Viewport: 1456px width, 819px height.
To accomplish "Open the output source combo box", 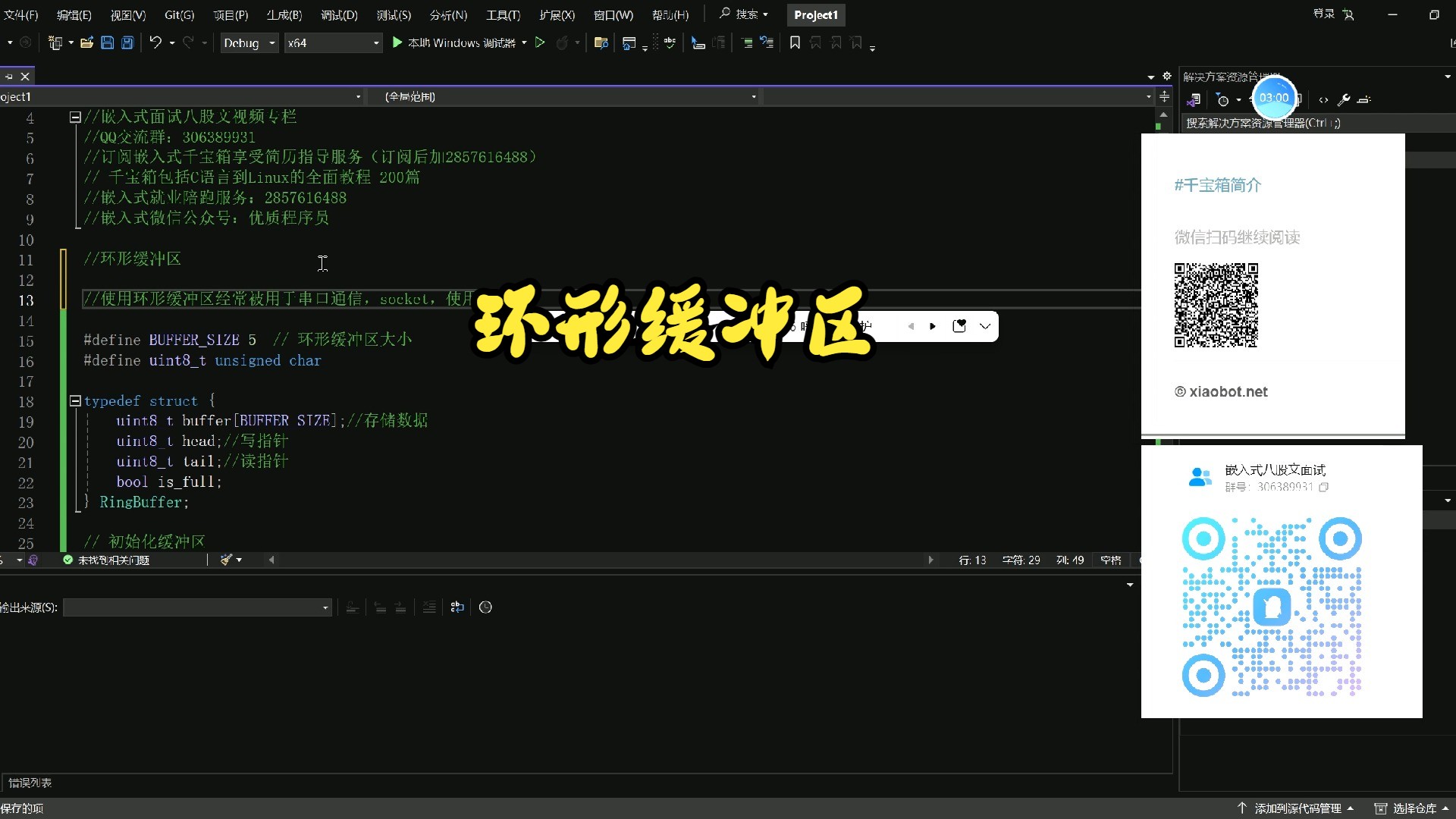I will pyautogui.click(x=197, y=607).
